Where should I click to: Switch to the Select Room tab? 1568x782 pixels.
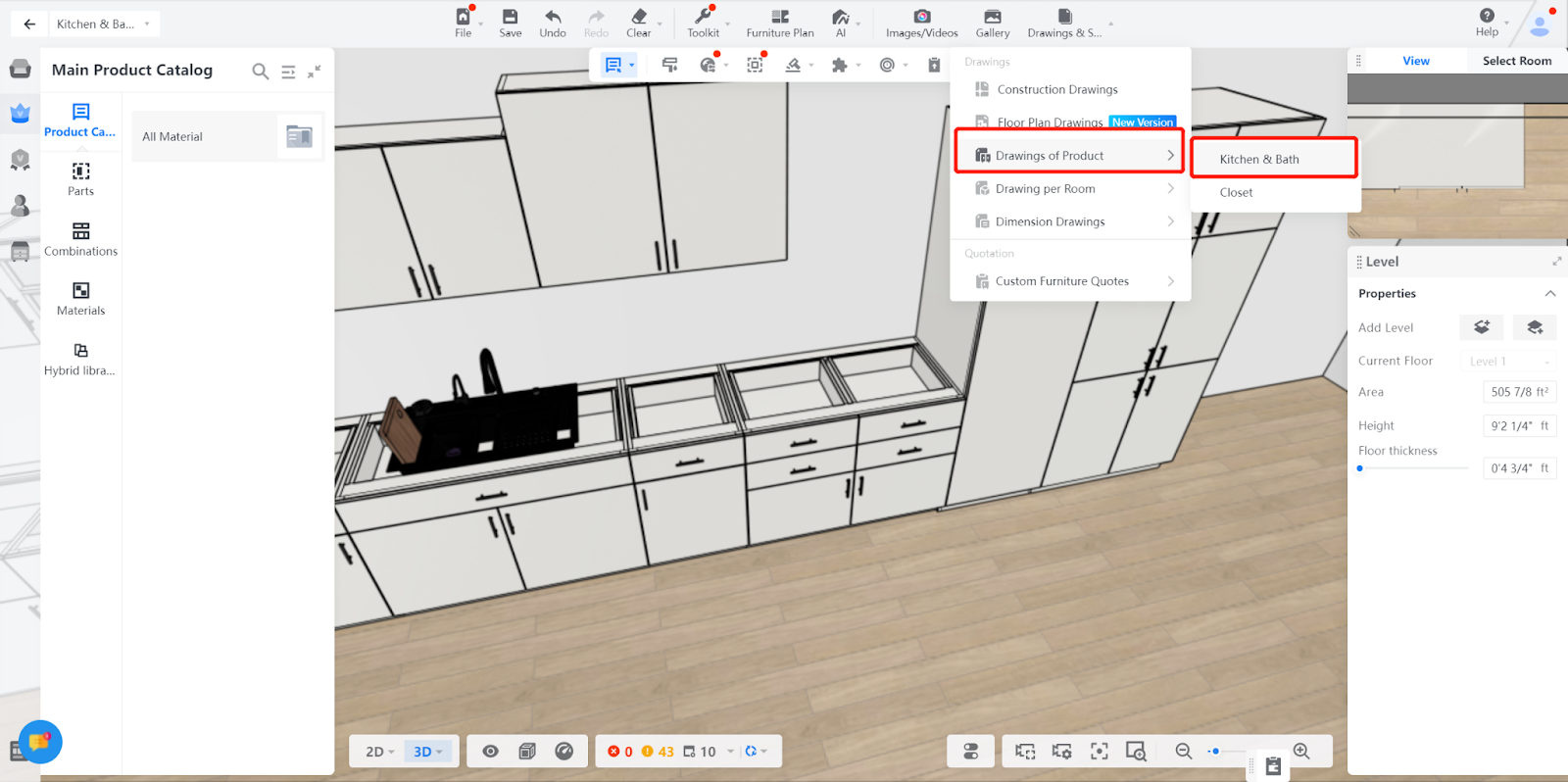(1516, 61)
